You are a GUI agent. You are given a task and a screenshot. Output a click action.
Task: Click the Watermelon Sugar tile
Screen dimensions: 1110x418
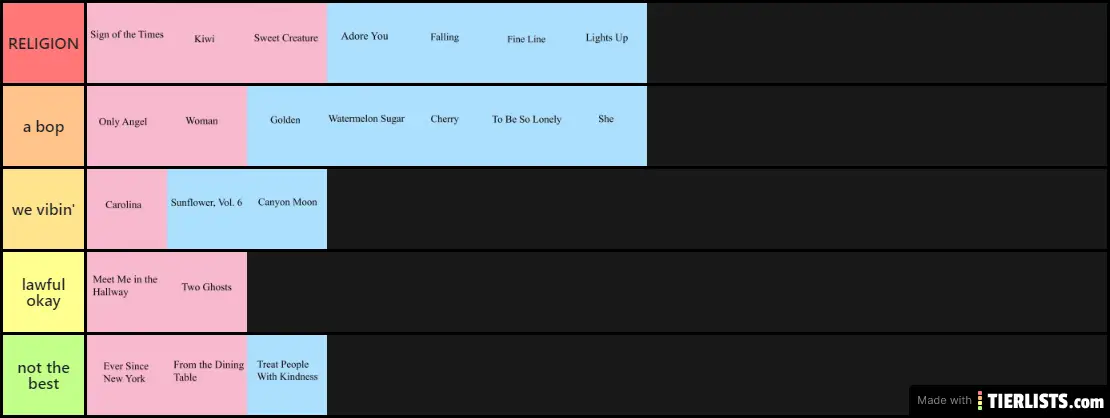pos(366,126)
